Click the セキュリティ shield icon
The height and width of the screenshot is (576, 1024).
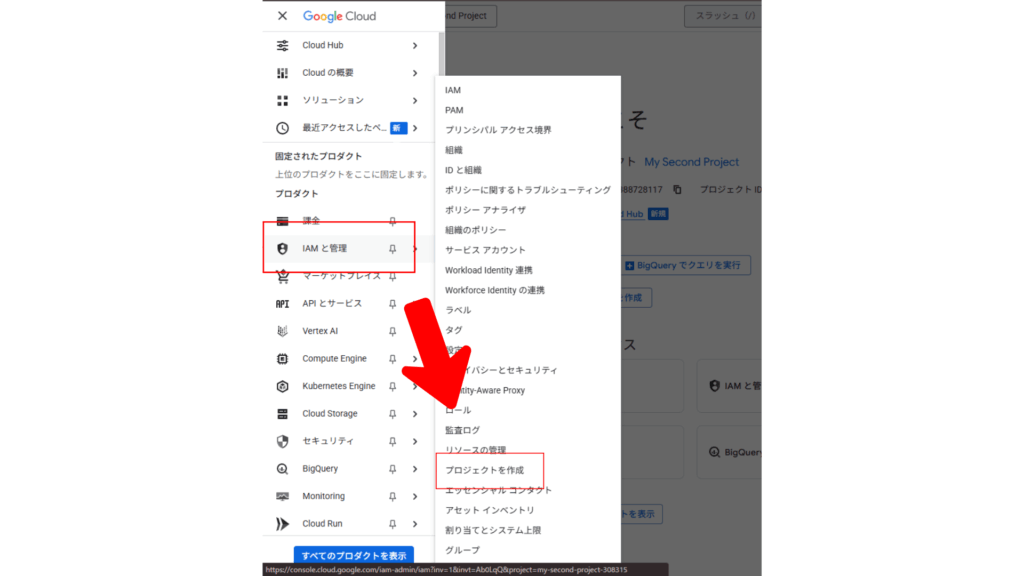tap(282, 441)
